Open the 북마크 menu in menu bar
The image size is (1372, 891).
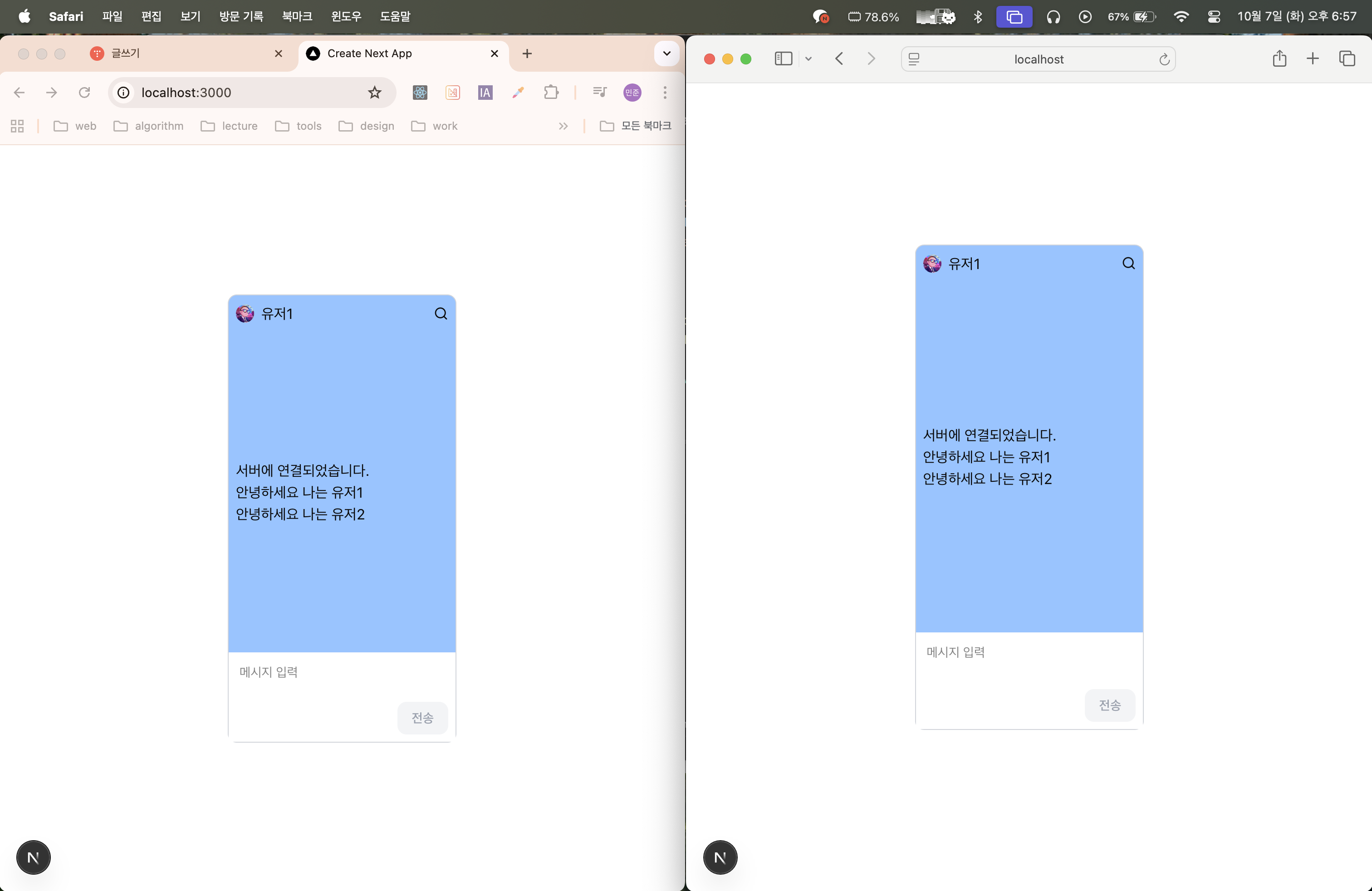click(297, 17)
